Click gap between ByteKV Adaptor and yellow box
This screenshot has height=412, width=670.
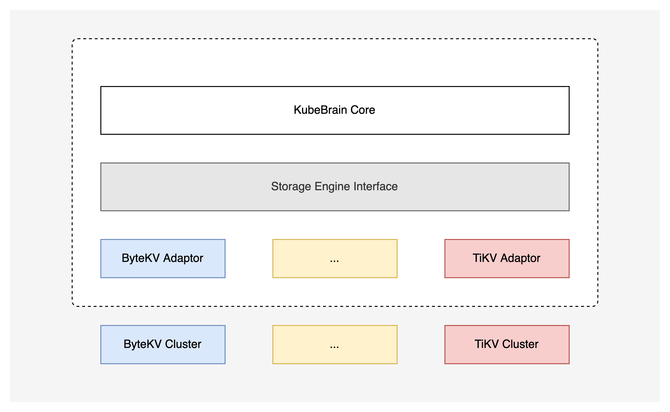(248, 258)
